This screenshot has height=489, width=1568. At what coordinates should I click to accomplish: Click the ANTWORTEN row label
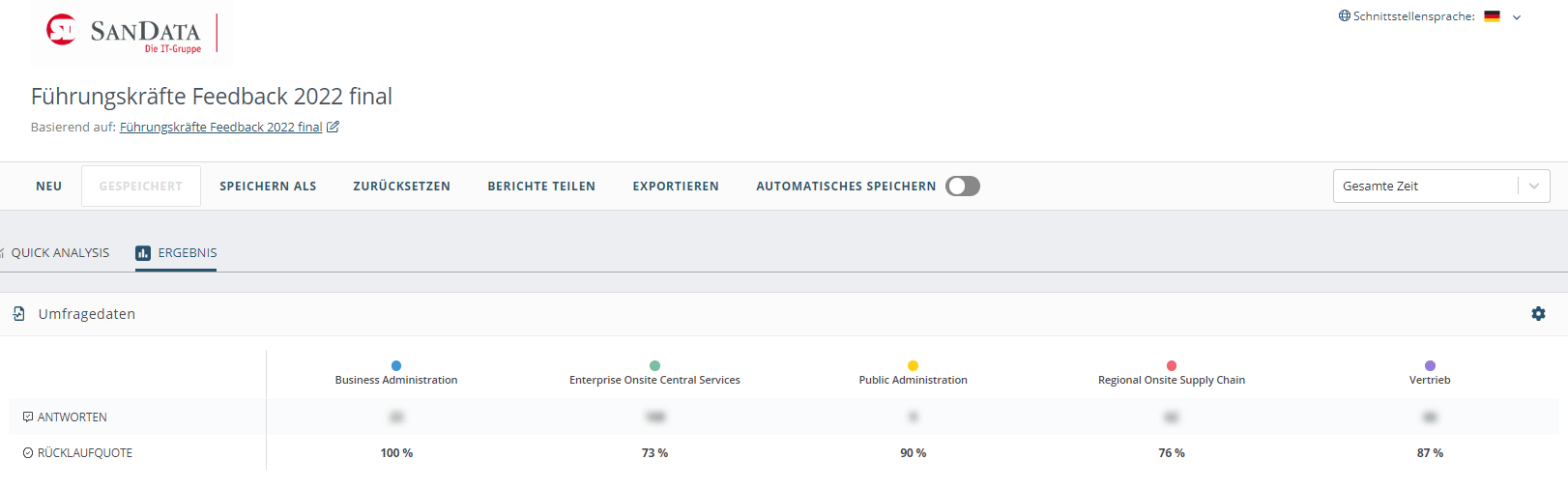[73, 417]
